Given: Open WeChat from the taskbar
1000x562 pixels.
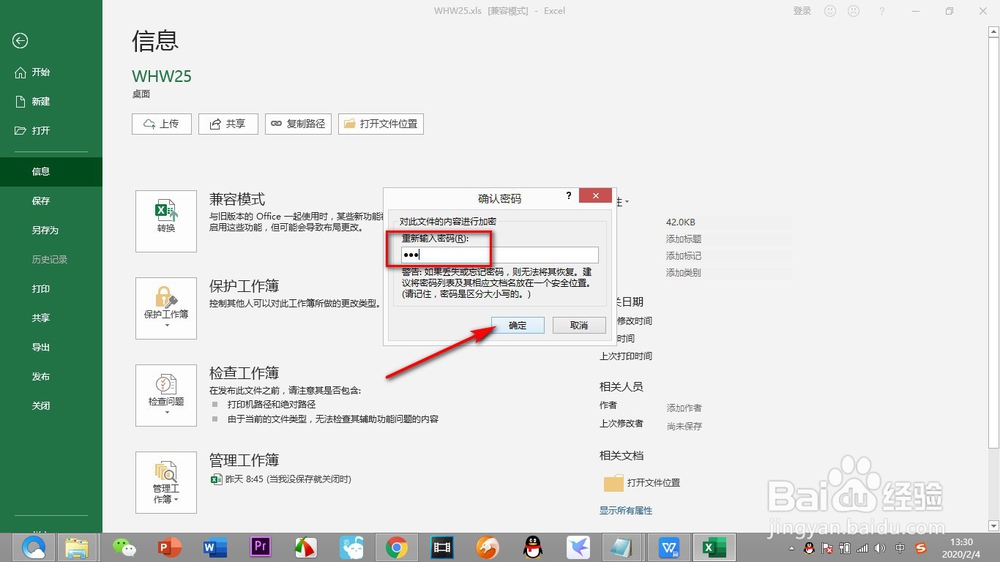Looking at the screenshot, I should point(124,547).
